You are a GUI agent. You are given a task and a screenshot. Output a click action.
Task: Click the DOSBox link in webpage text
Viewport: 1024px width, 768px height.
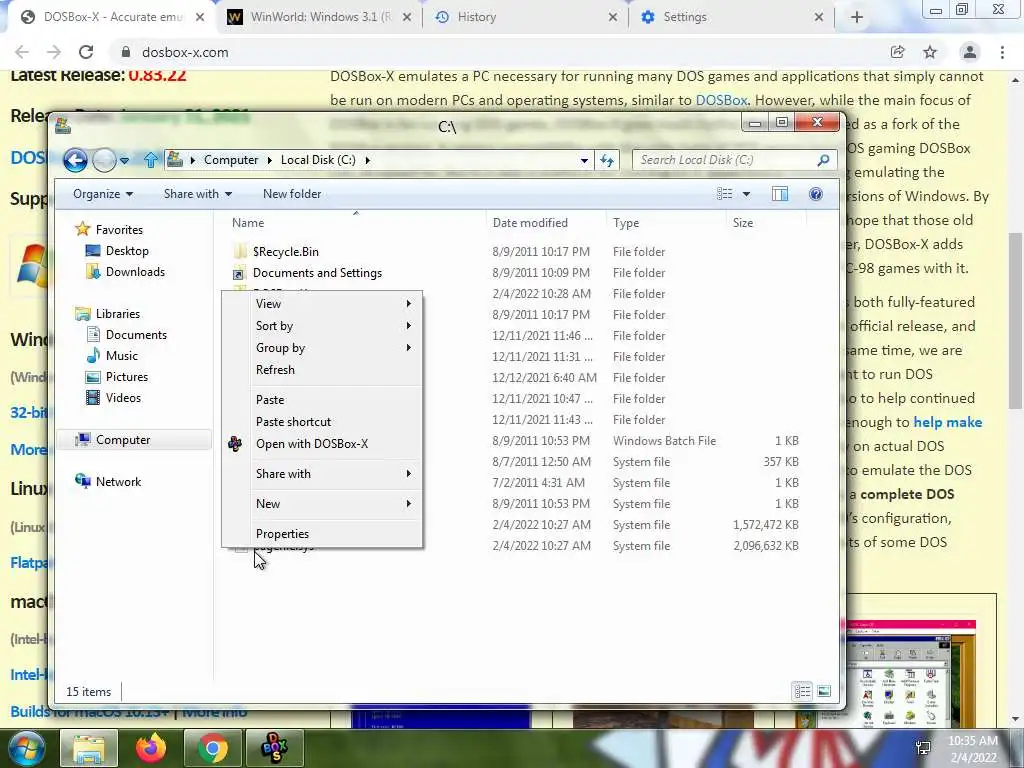click(721, 100)
